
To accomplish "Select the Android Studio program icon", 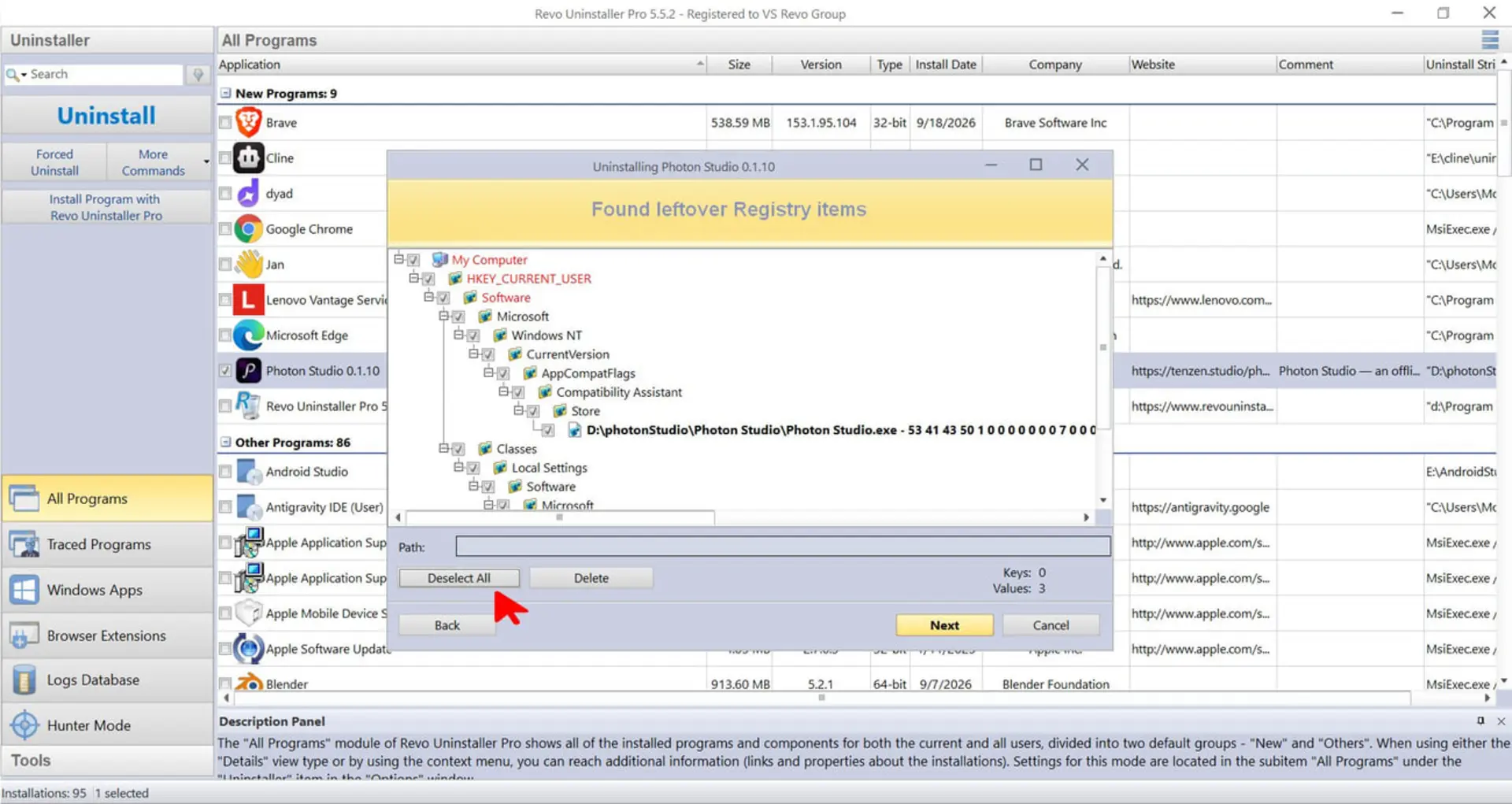I will point(249,472).
